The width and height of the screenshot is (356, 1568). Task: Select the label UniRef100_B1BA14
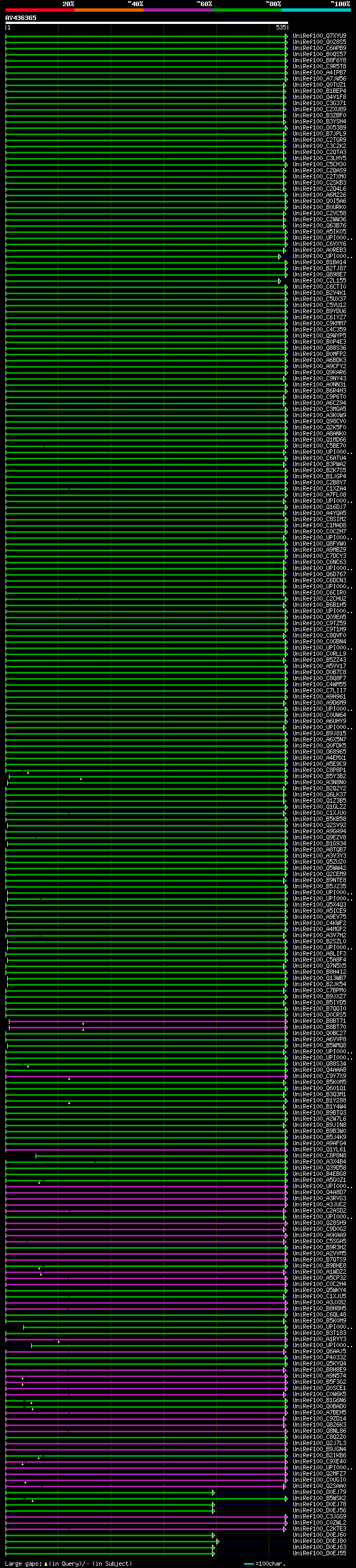319,263
